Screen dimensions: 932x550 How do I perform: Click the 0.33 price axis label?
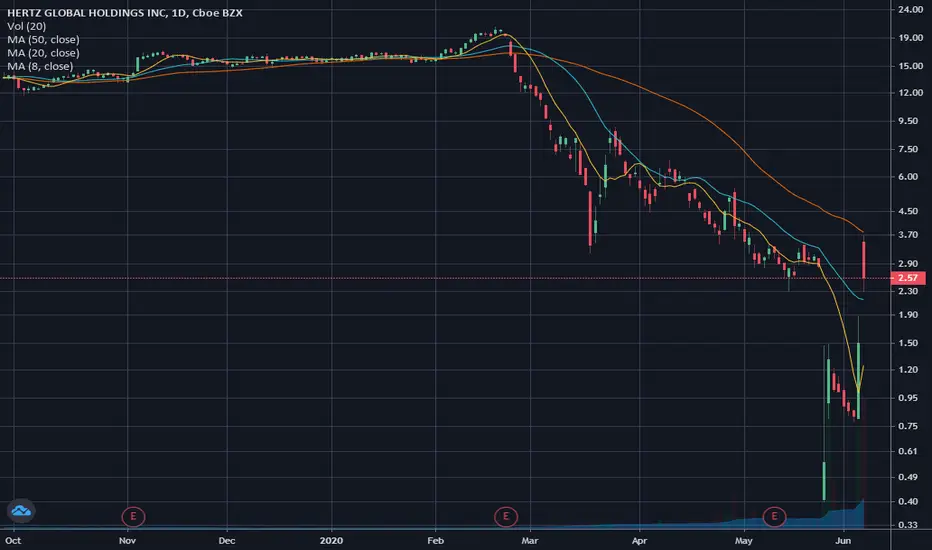pos(908,525)
